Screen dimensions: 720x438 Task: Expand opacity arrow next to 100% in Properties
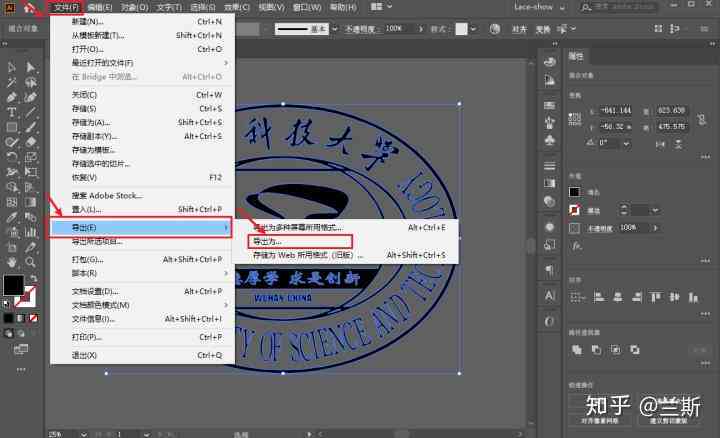click(655, 228)
